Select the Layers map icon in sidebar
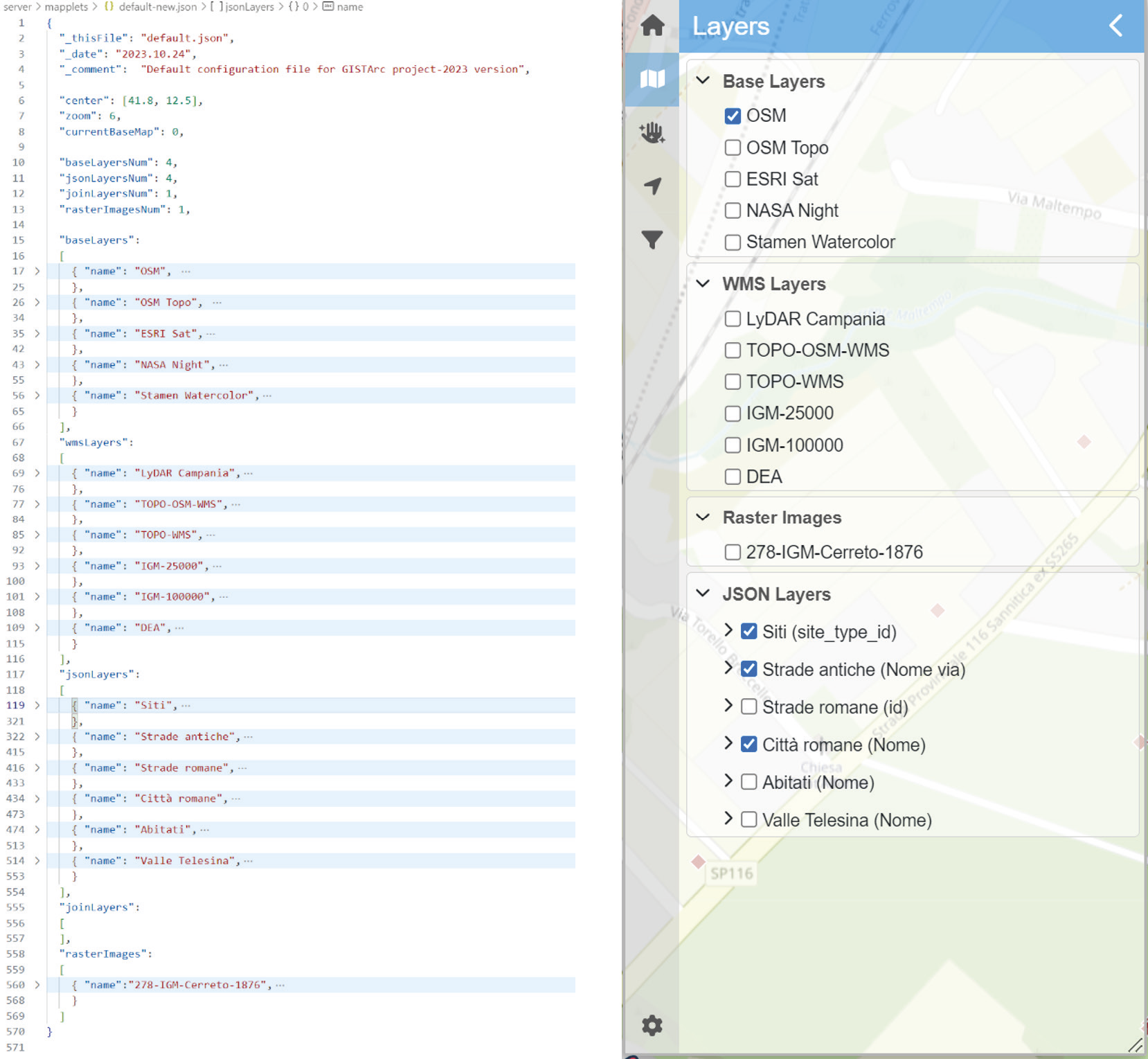Screen dimensions: 1148x1059 [x=652, y=79]
